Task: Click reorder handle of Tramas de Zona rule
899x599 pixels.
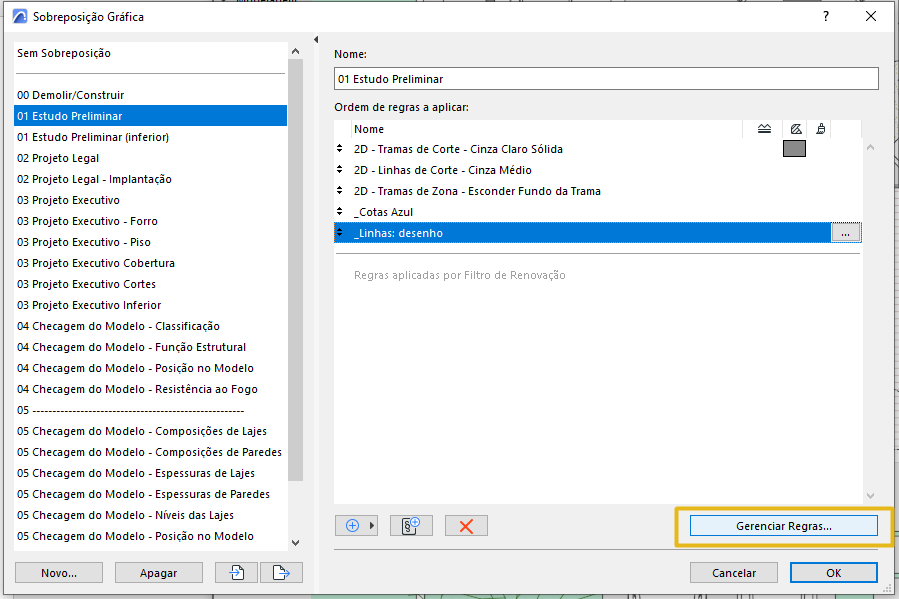Action: pos(339,190)
